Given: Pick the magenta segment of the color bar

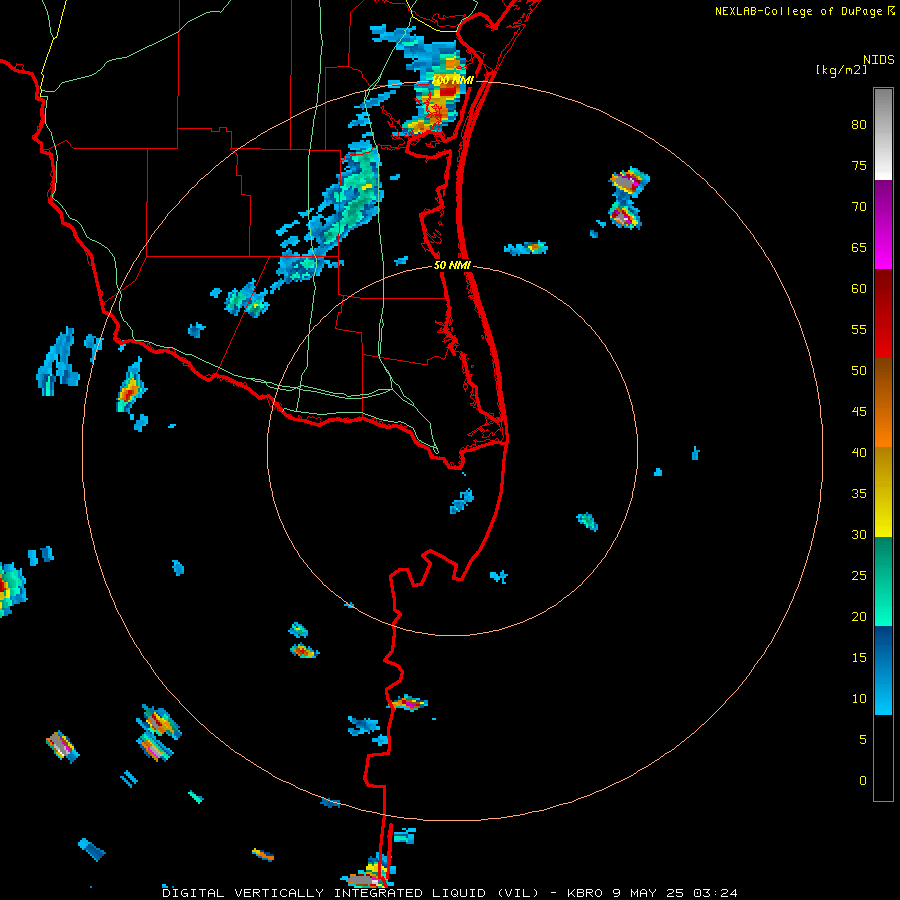Looking at the screenshot, I should point(883,224).
